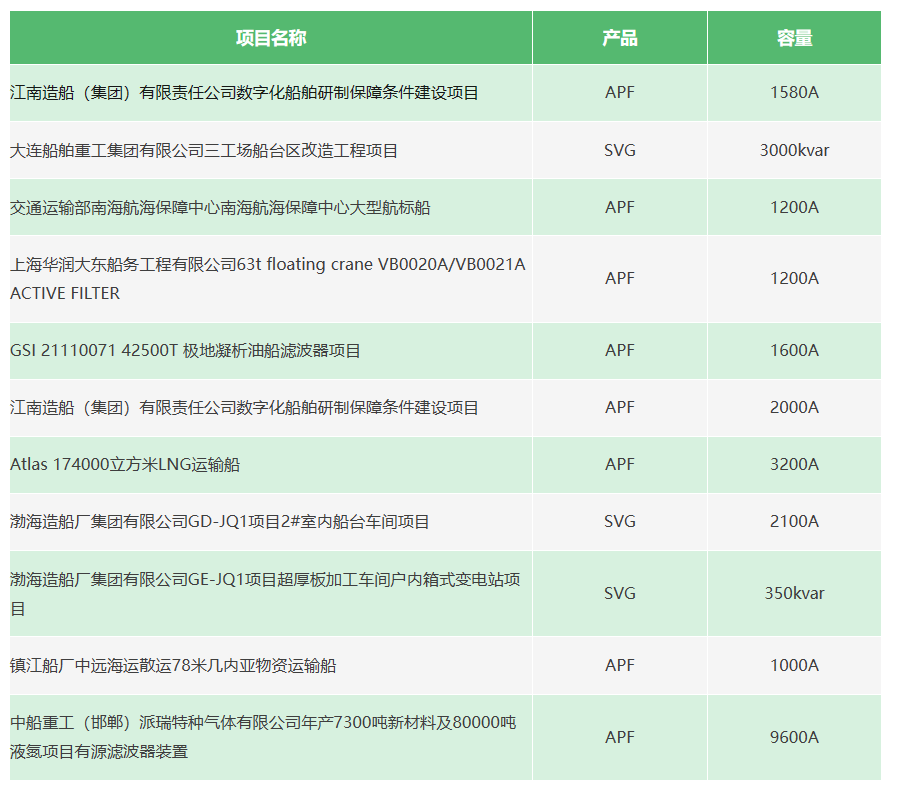The width and height of the screenshot is (900, 792).
Task: Click the 1600A capacity value
Action: point(794,350)
